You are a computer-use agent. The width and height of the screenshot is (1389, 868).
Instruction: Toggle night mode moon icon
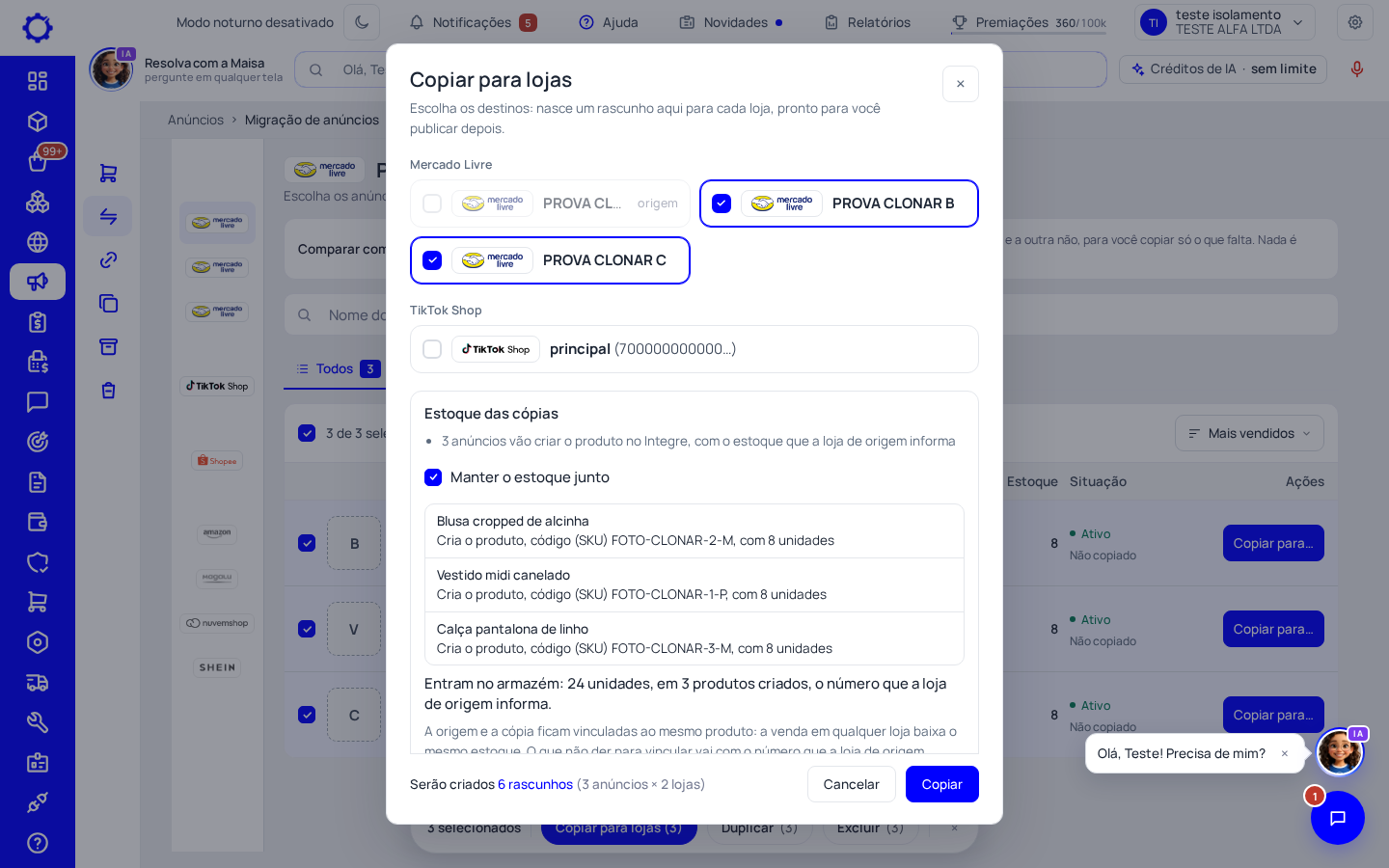(362, 22)
